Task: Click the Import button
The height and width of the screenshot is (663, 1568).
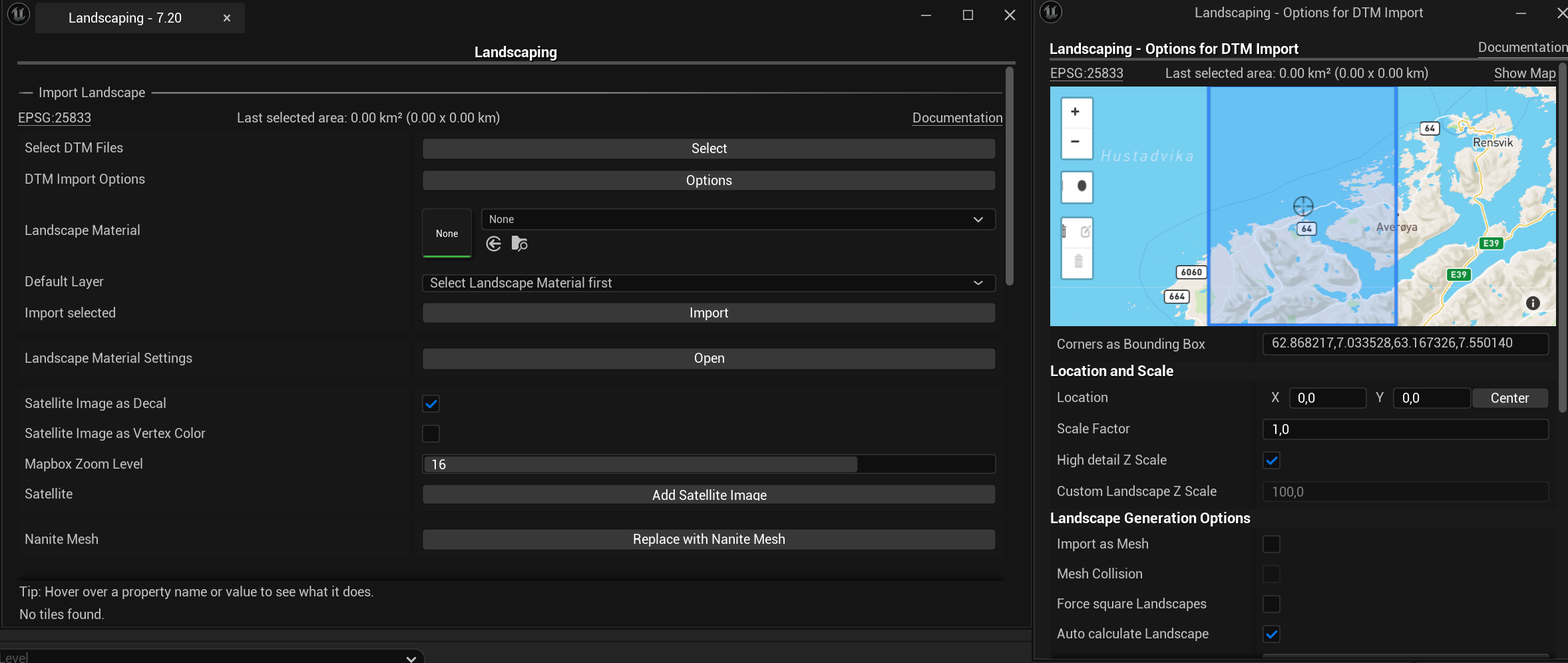Action: [x=709, y=313]
